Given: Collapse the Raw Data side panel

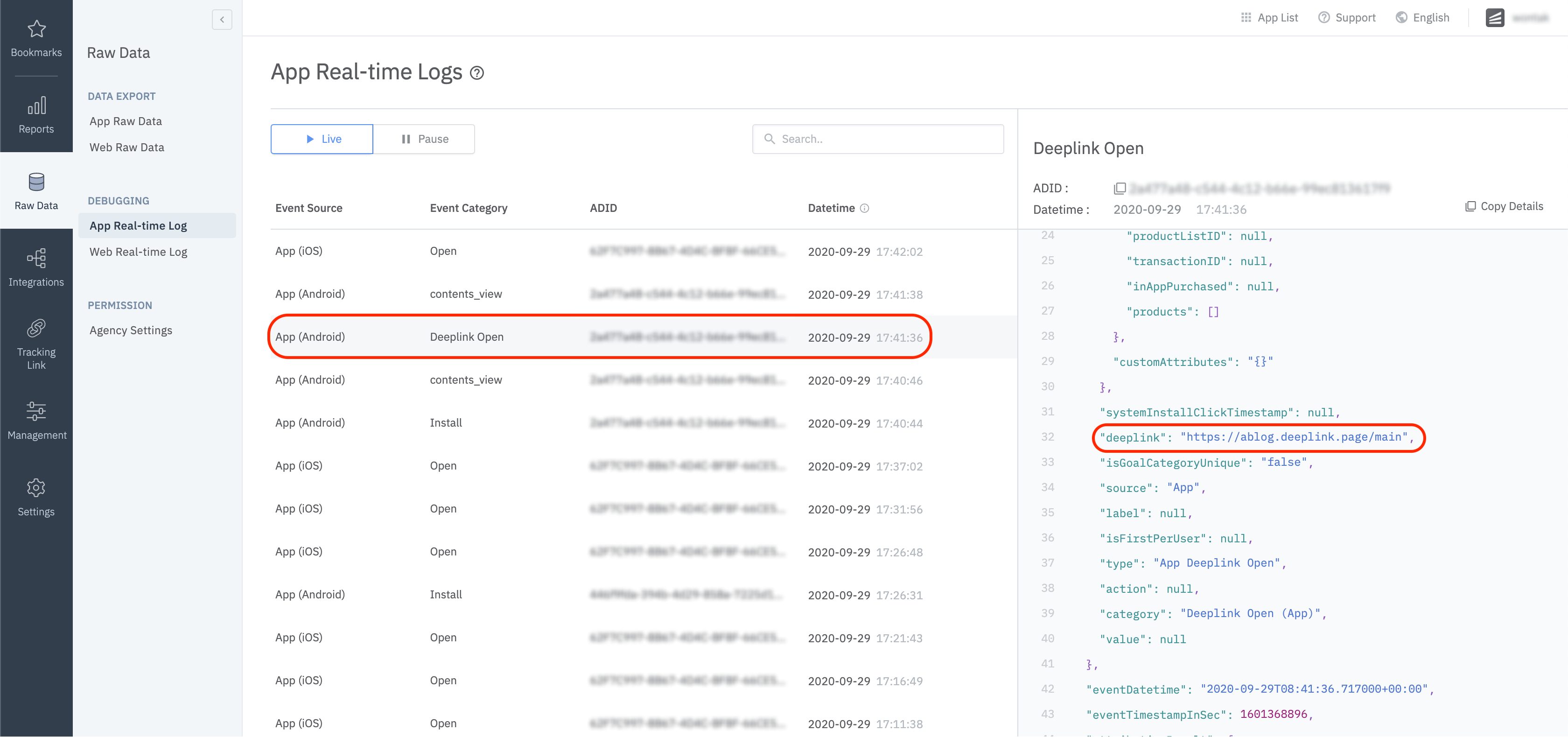Looking at the screenshot, I should pyautogui.click(x=222, y=20).
